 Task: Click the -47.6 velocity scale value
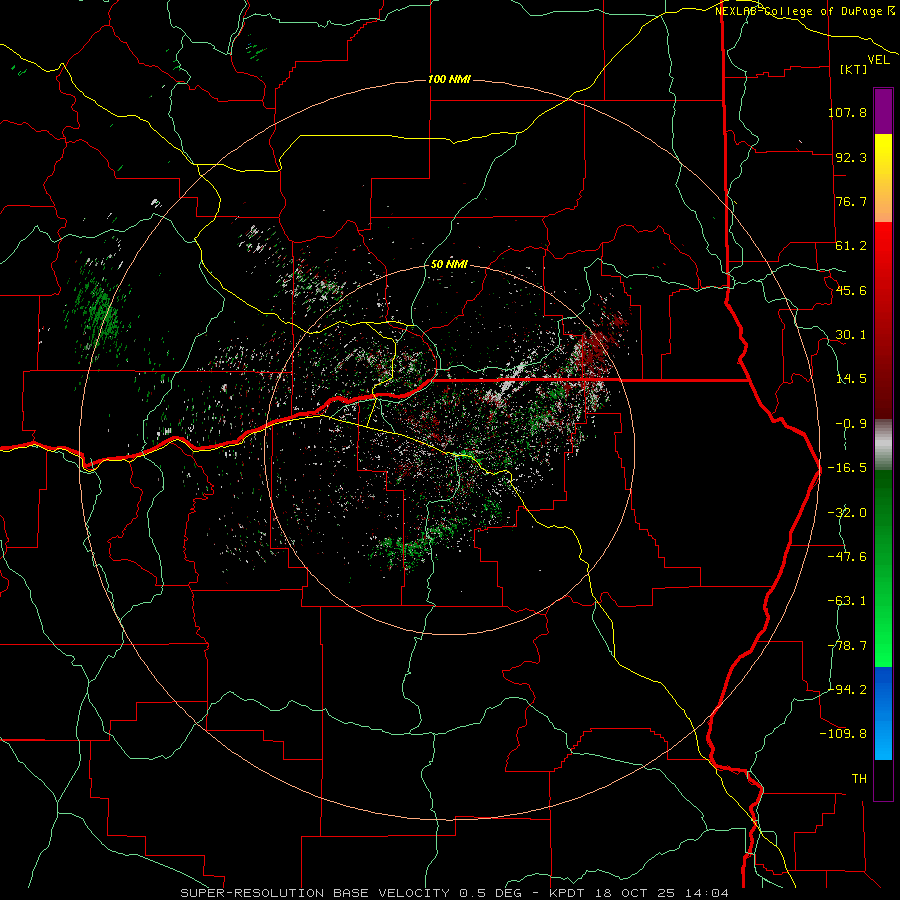[x=847, y=557]
